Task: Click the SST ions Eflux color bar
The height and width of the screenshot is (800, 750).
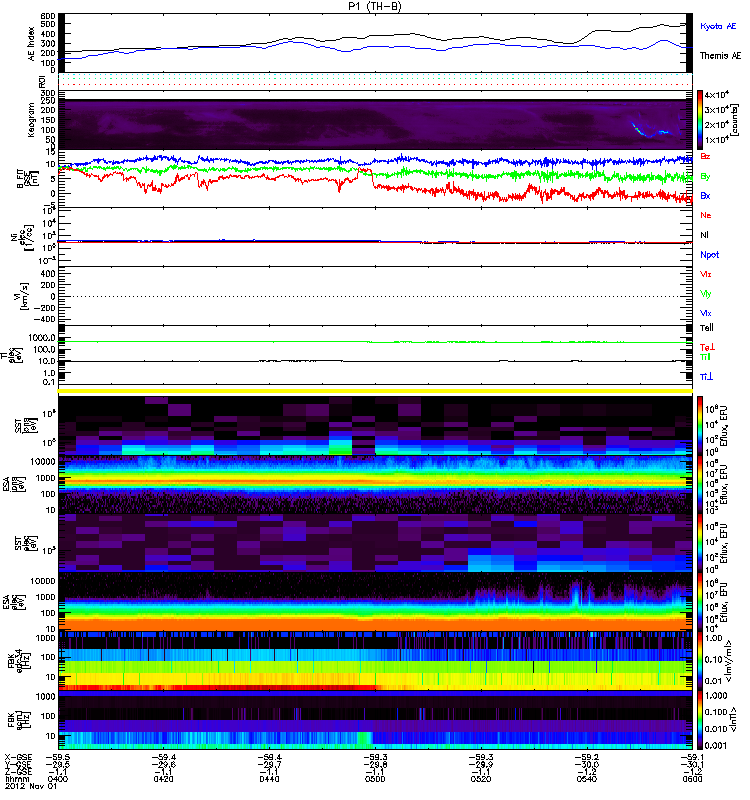Action: point(700,426)
